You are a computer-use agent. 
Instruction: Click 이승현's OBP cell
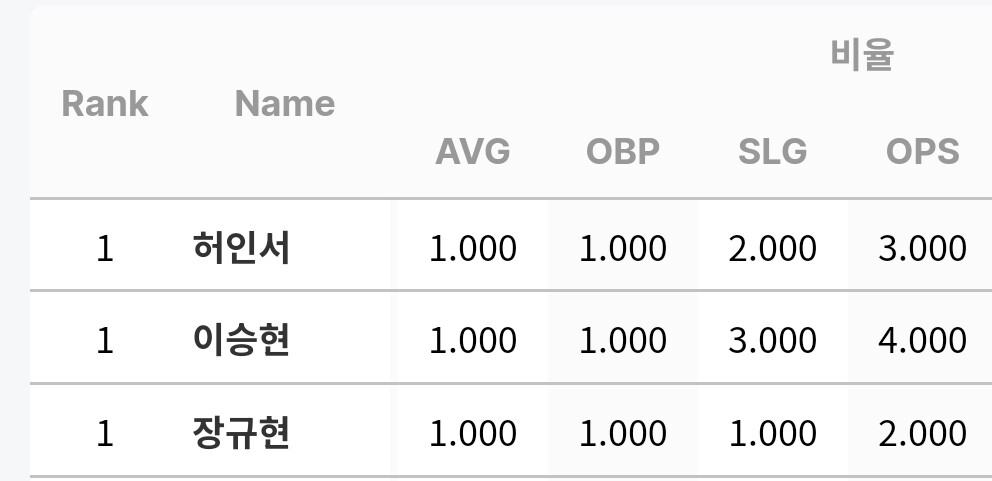point(623,340)
